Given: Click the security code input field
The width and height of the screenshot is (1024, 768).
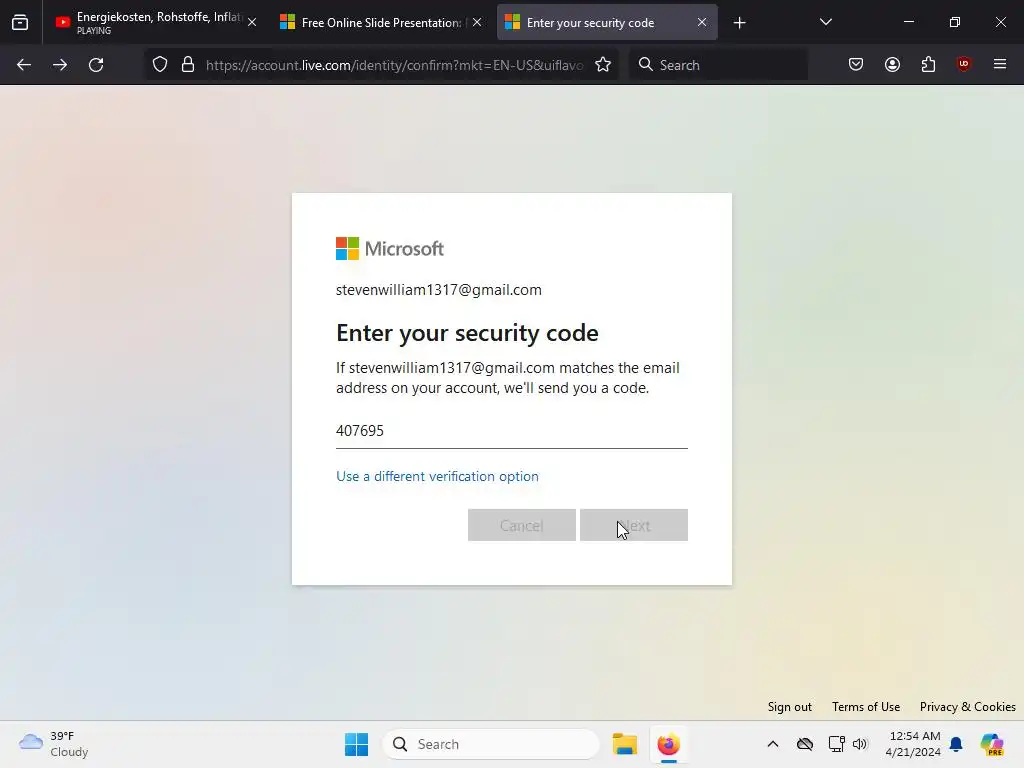Looking at the screenshot, I should (x=512, y=431).
